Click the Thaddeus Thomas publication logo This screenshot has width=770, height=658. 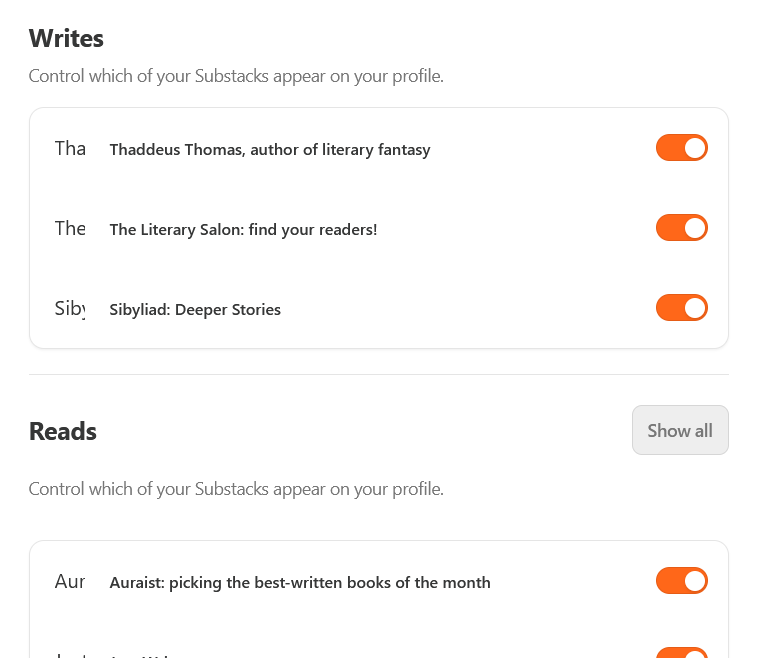(70, 149)
